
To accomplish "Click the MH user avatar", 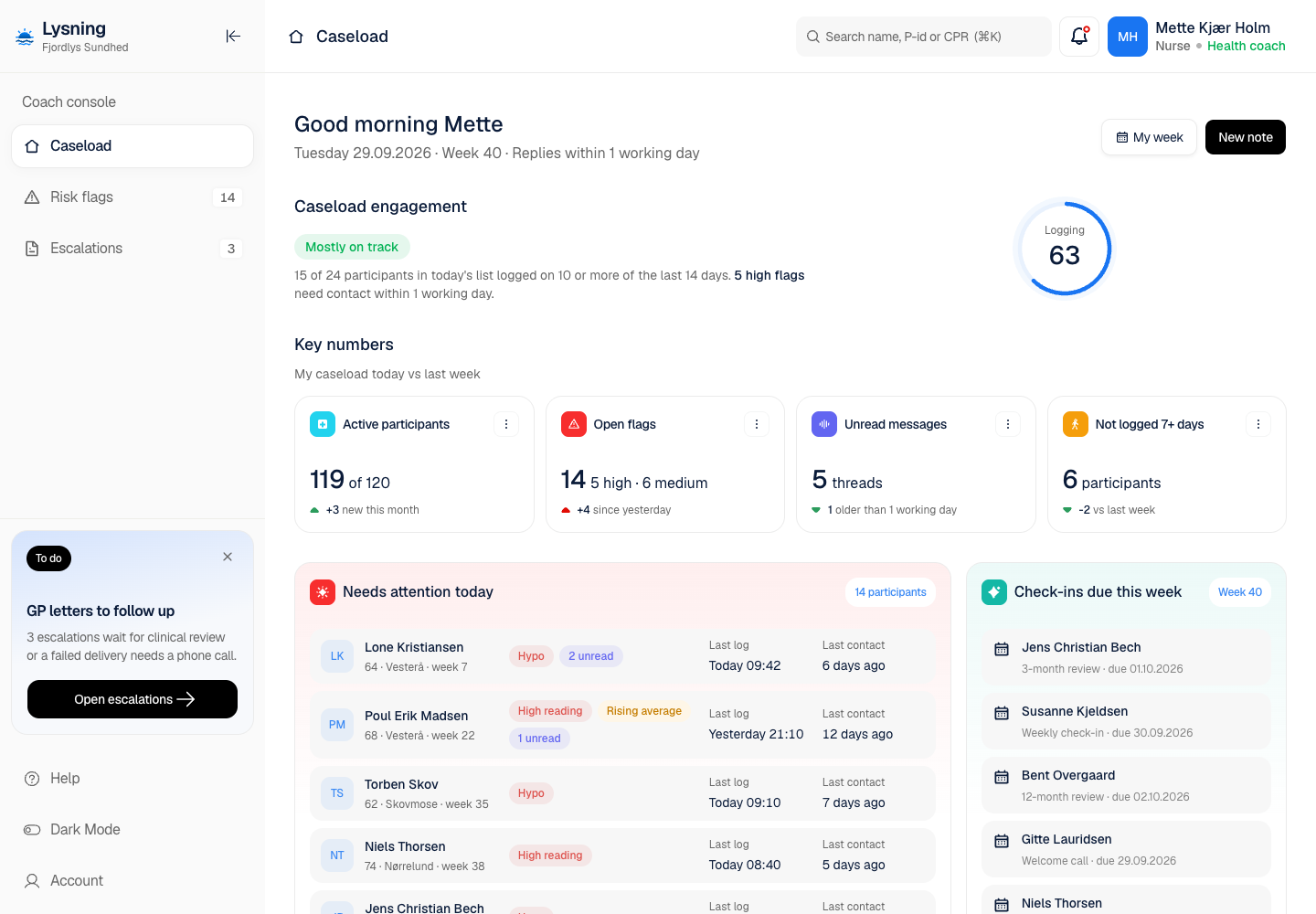I will [x=1128, y=37].
